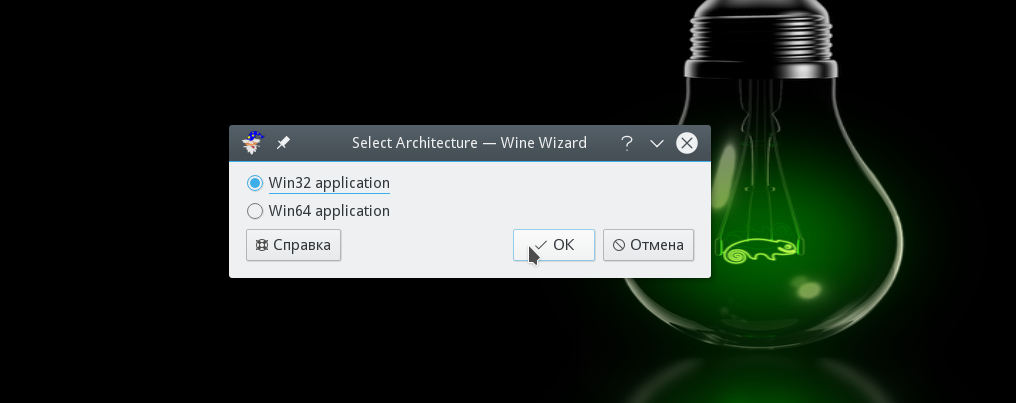The width and height of the screenshot is (1016, 403).
Task: Select the Win32 application radio button
Action: (x=255, y=183)
